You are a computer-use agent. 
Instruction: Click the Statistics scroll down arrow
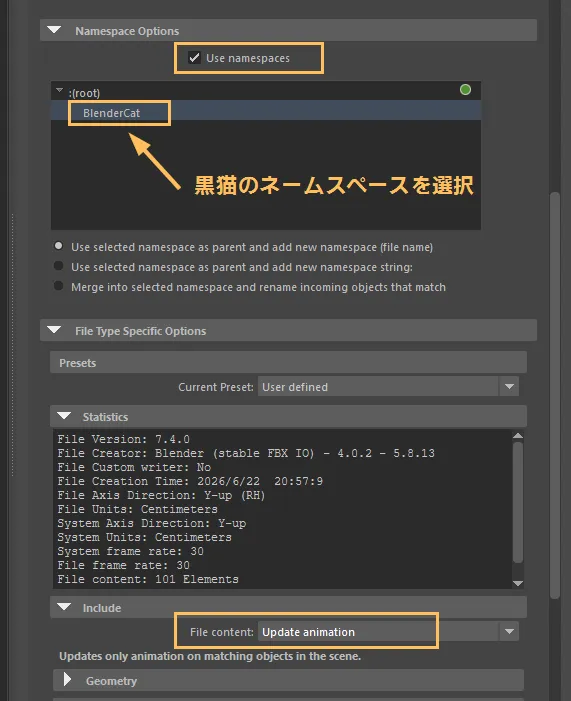point(518,583)
